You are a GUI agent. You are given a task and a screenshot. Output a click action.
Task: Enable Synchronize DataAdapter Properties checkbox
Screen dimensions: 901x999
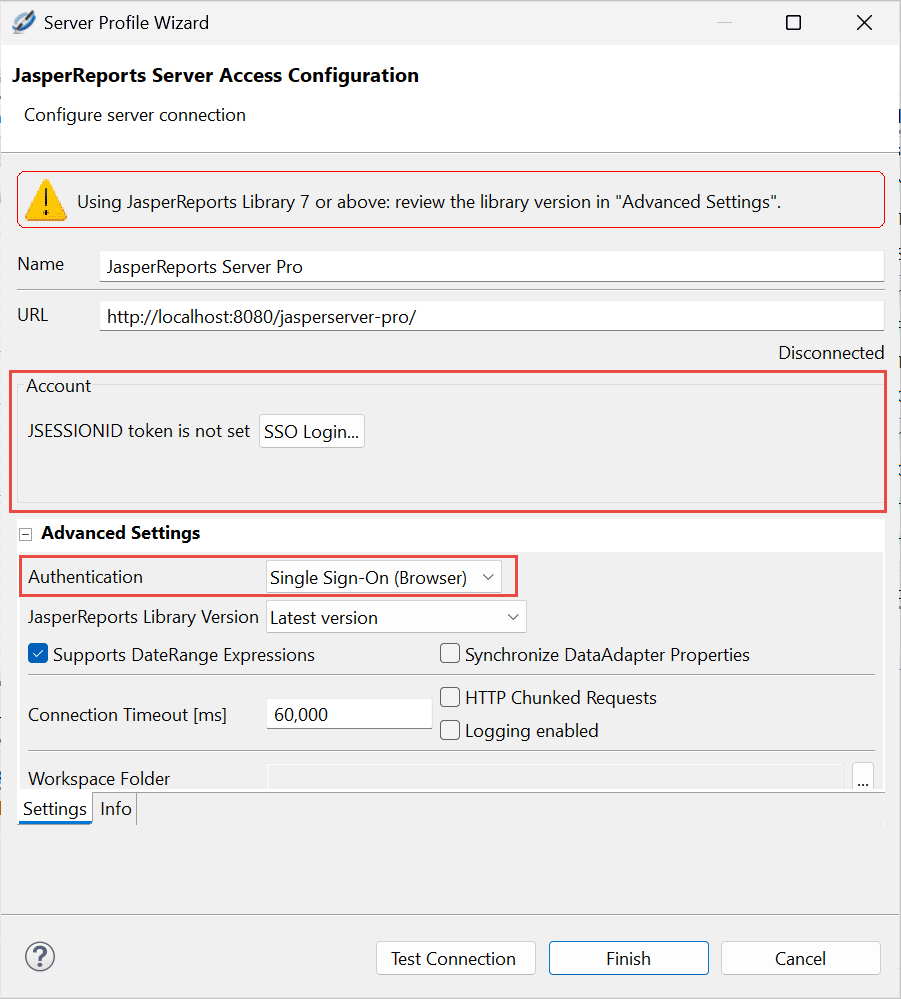450,654
